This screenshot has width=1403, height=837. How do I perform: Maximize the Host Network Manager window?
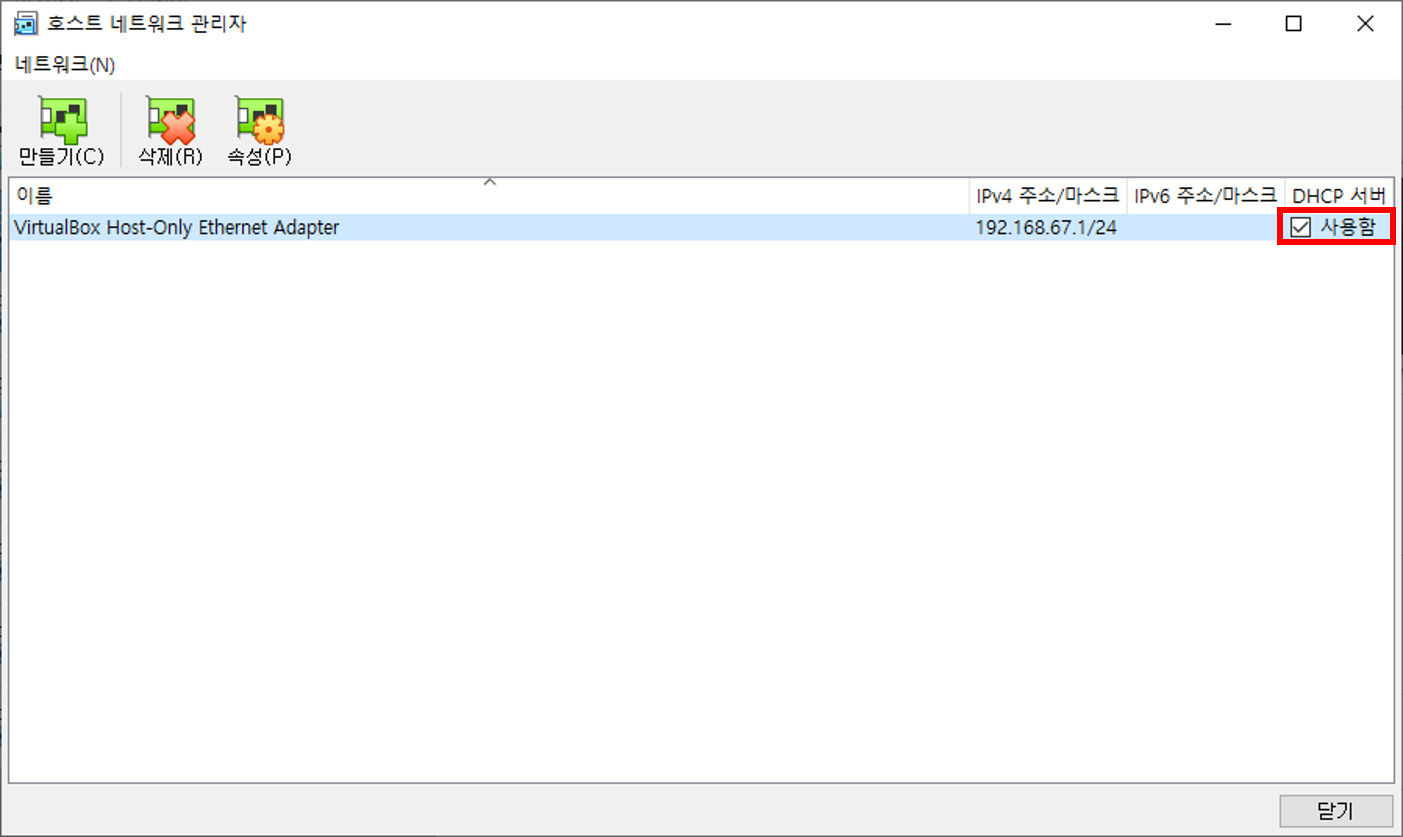click(x=1293, y=24)
